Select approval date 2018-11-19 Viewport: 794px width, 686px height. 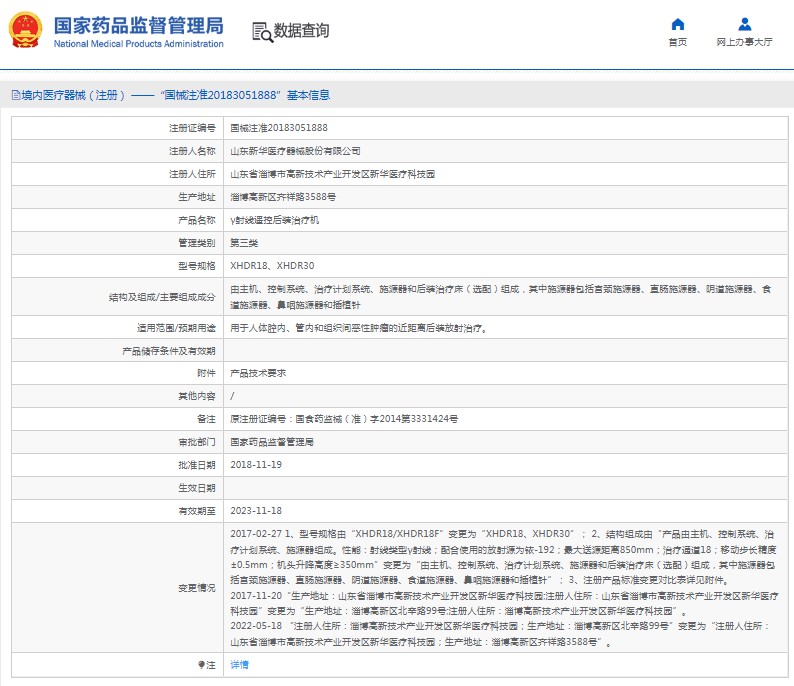click(256, 465)
